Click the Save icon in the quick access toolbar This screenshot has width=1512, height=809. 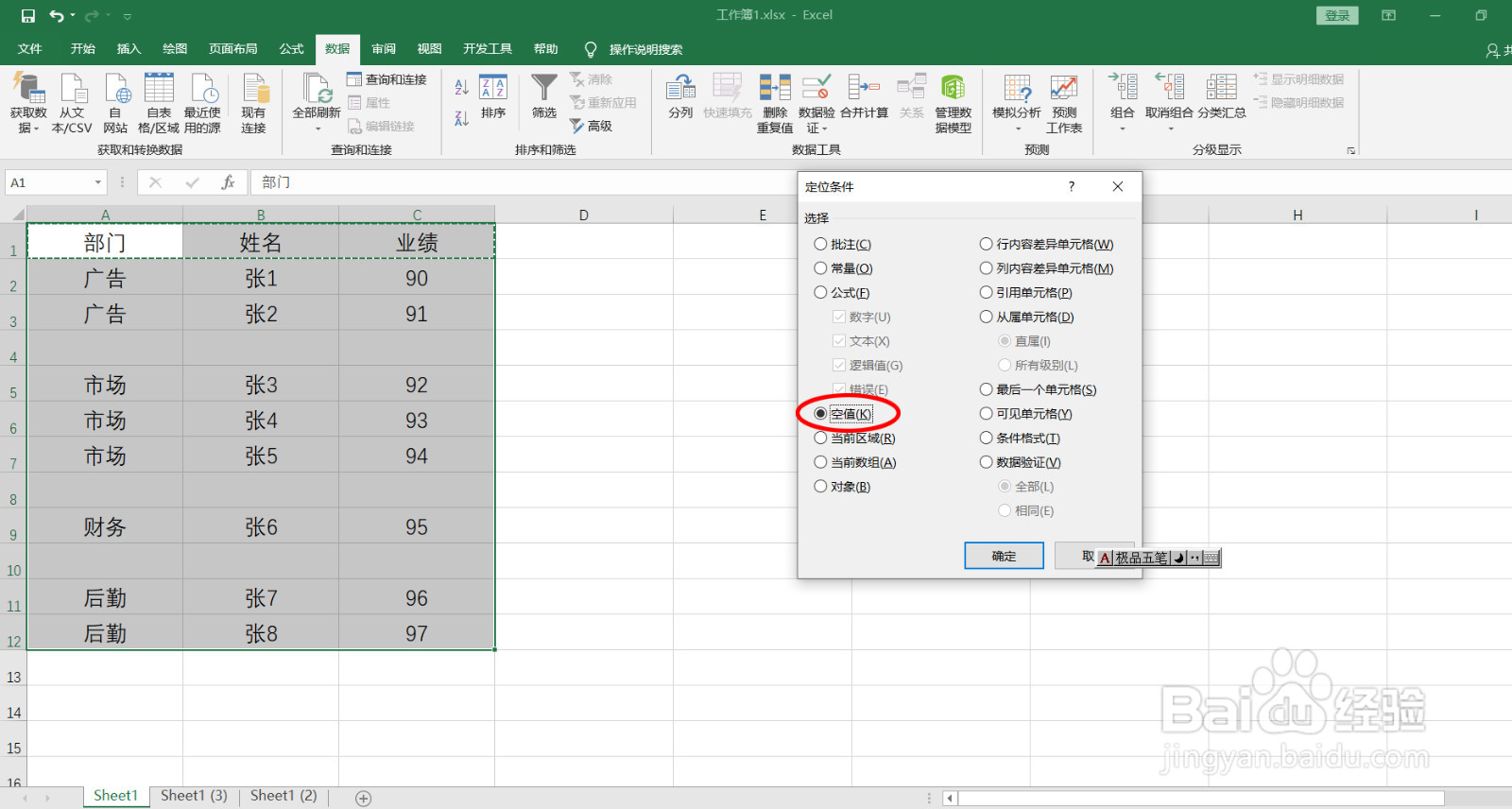tap(28, 16)
